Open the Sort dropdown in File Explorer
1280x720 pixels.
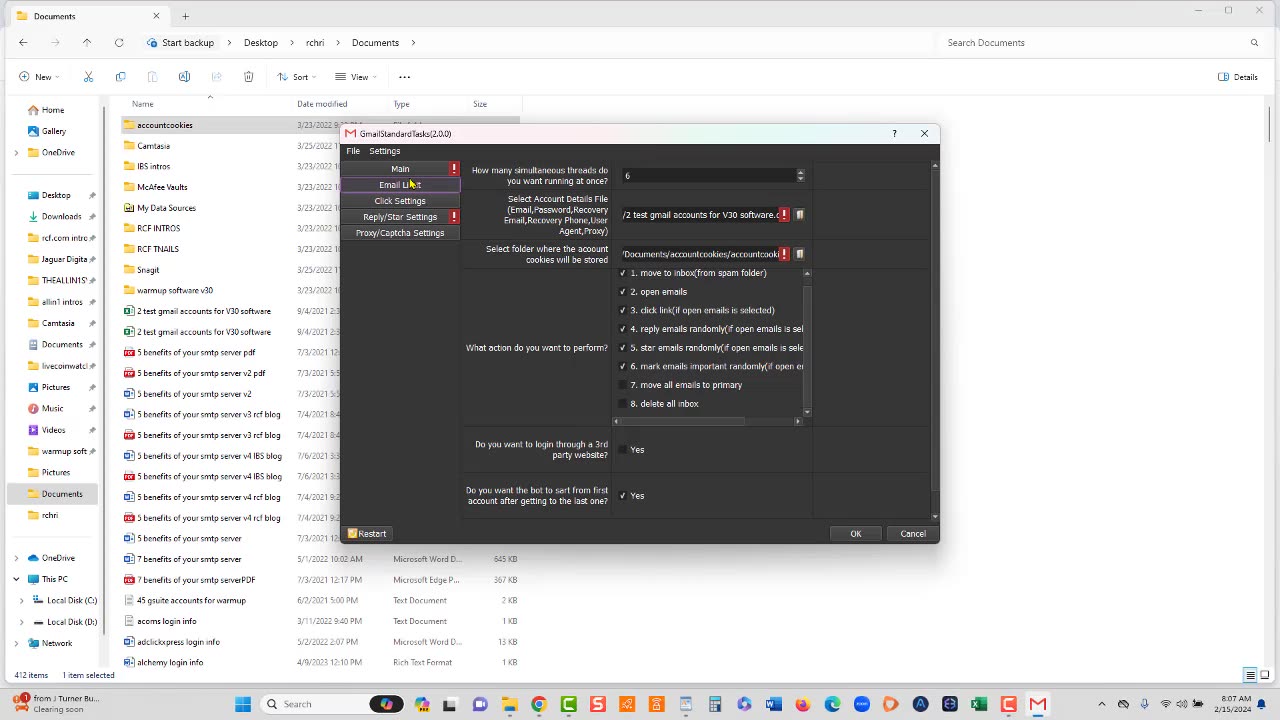[299, 77]
